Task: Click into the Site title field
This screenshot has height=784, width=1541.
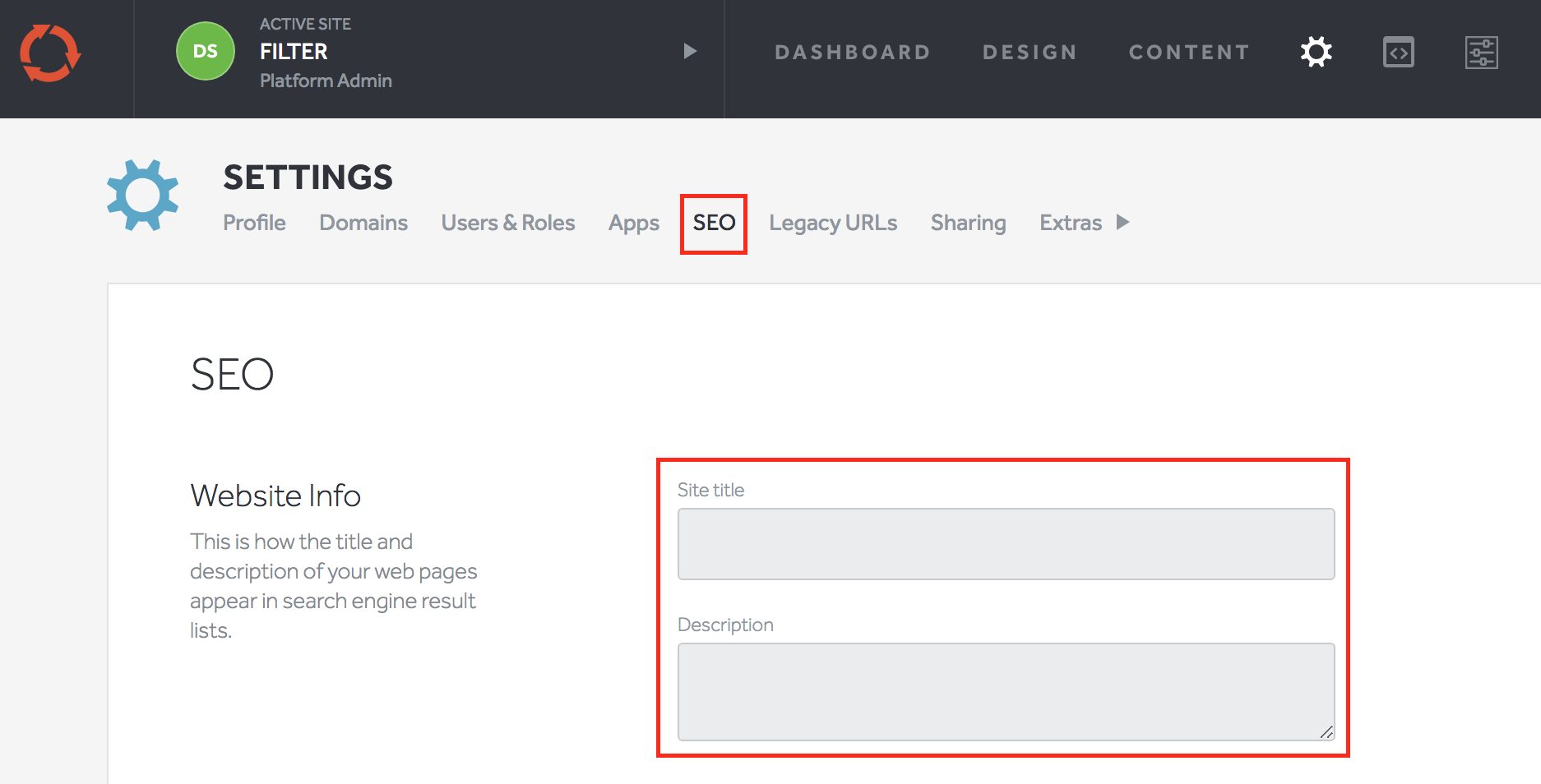Action: [x=1006, y=544]
